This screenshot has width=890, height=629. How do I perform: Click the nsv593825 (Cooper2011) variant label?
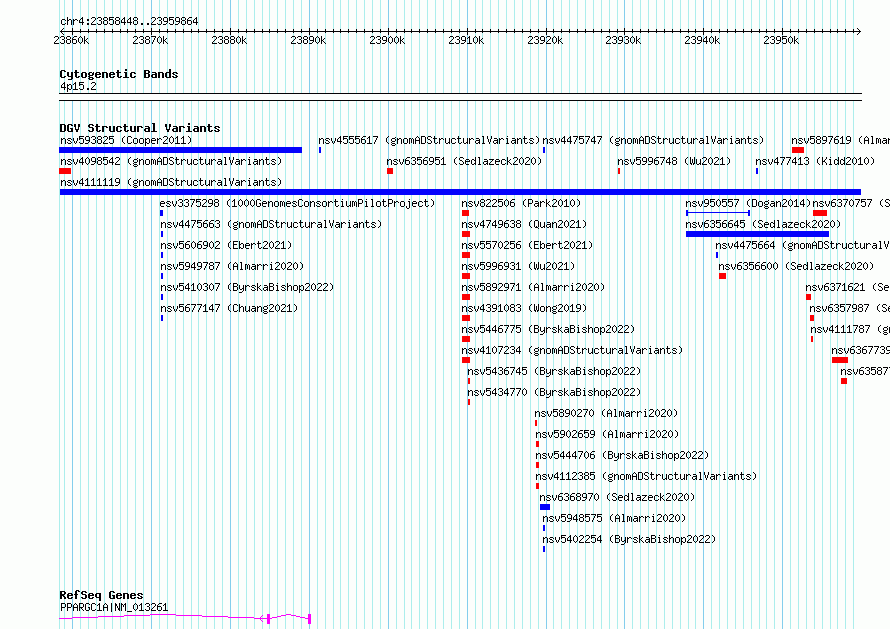coord(126,140)
